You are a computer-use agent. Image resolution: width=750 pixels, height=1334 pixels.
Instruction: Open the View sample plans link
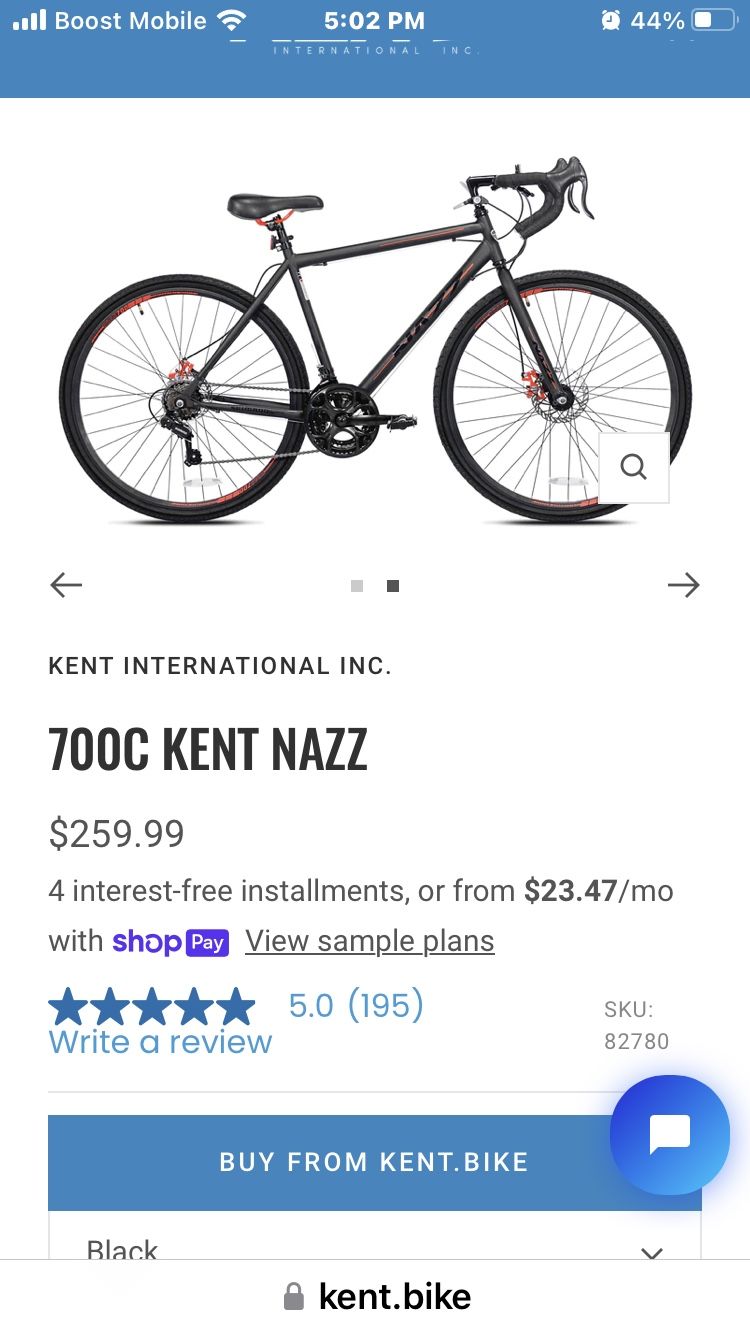coord(370,941)
